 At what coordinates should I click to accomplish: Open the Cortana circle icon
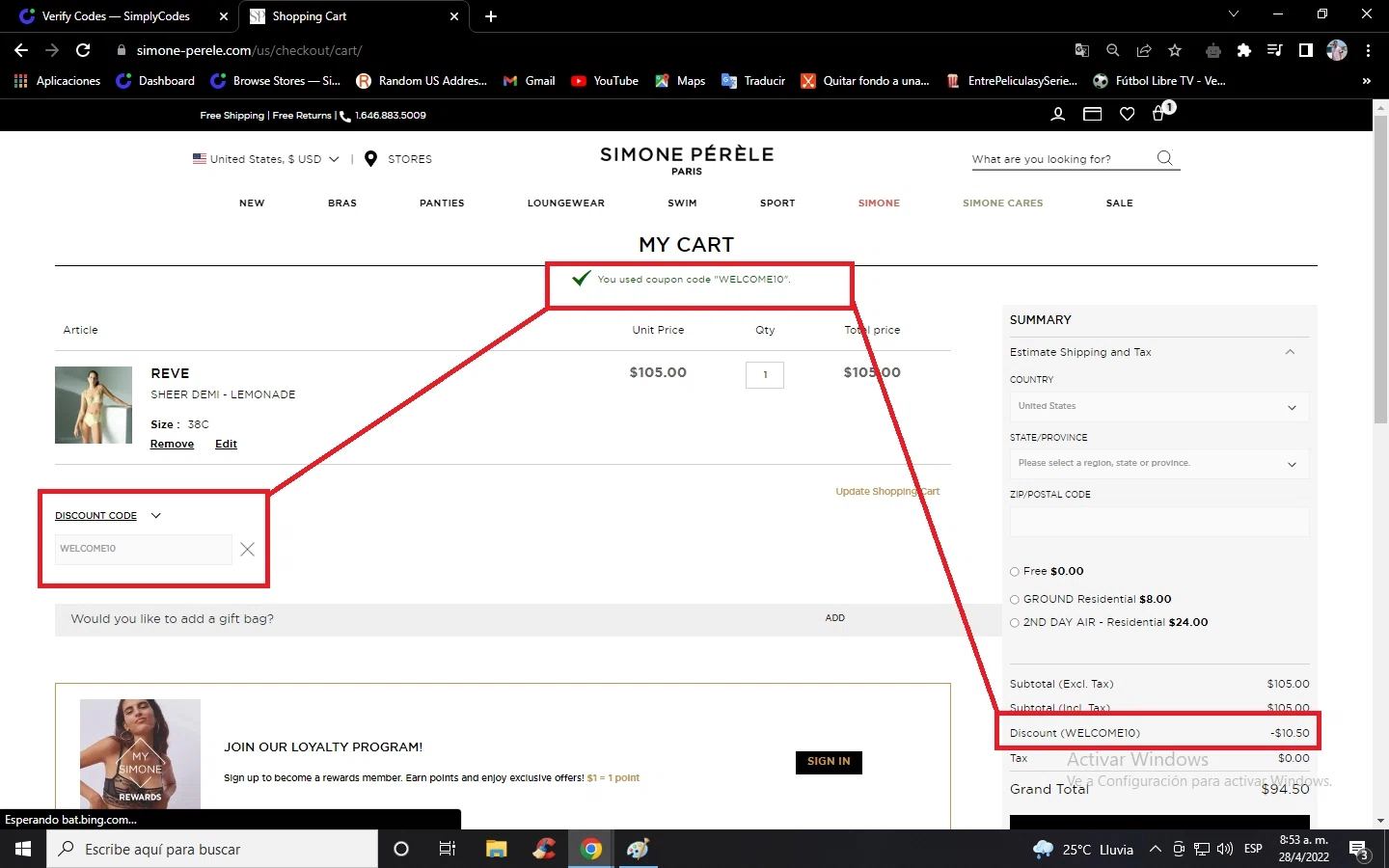[x=401, y=849]
